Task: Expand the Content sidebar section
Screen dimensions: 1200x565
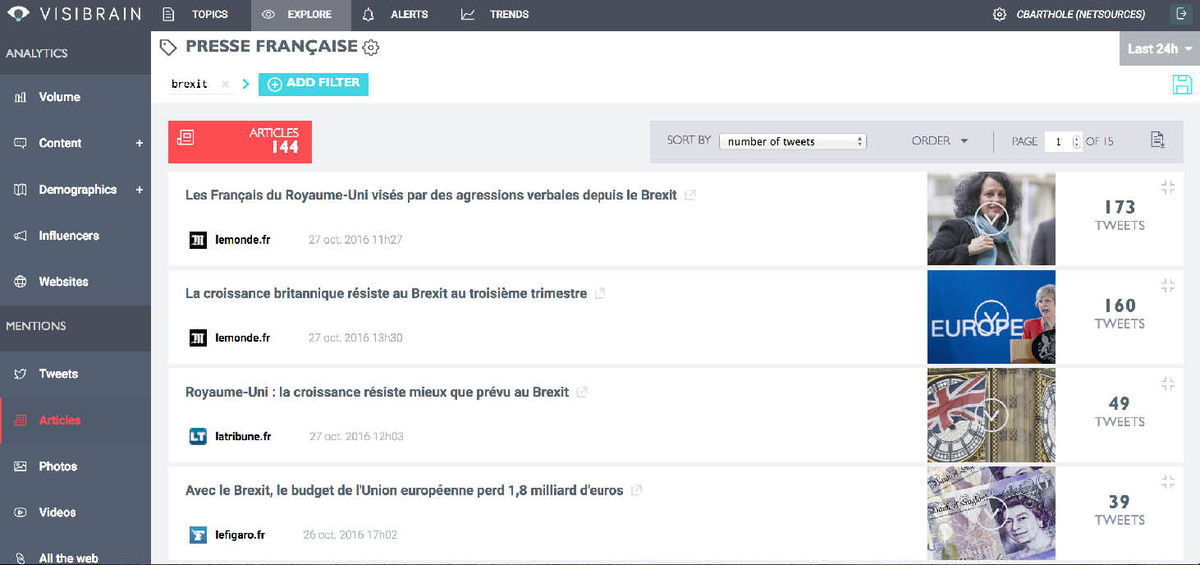Action: pos(140,143)
